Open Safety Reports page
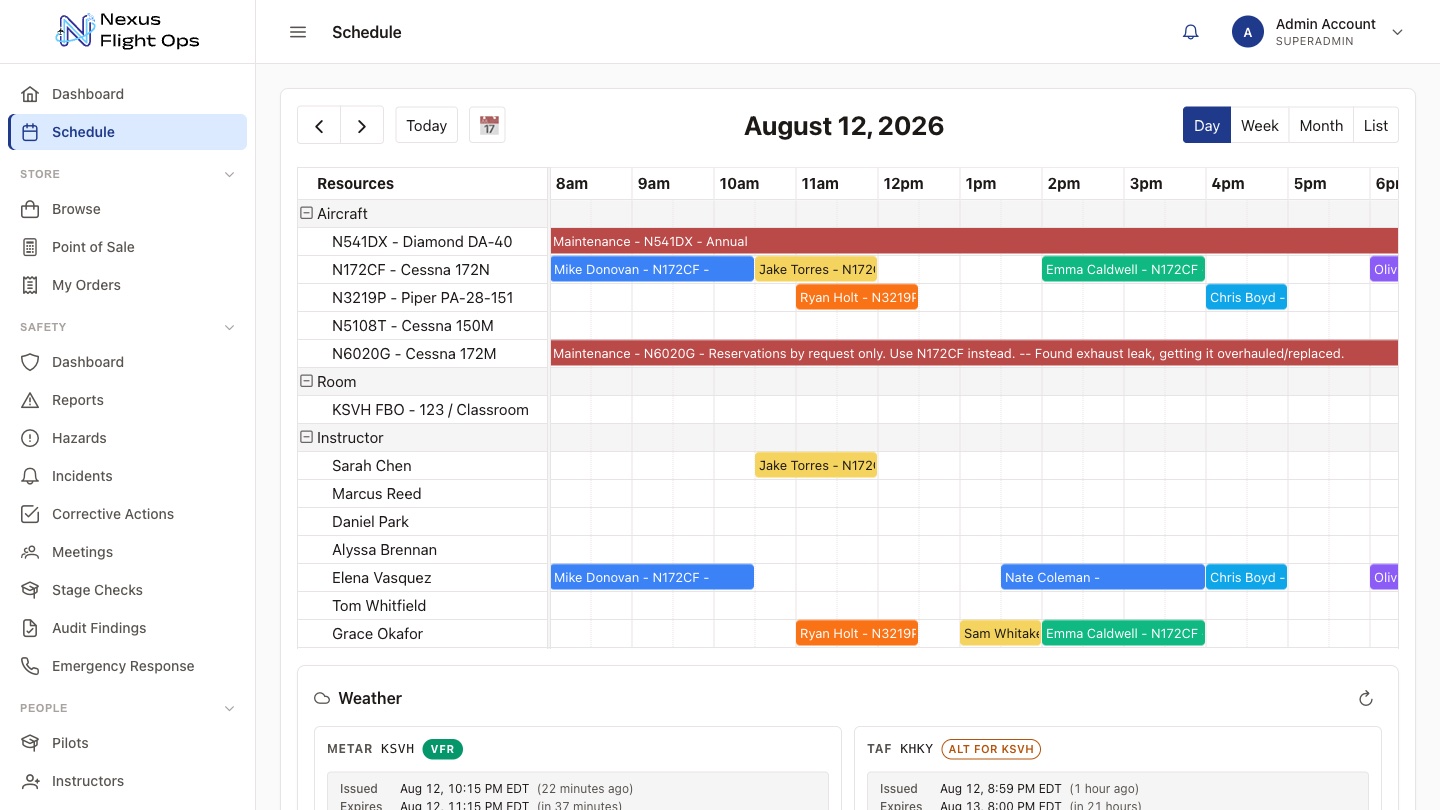1440x810 pixels. (x=127, y=400)
